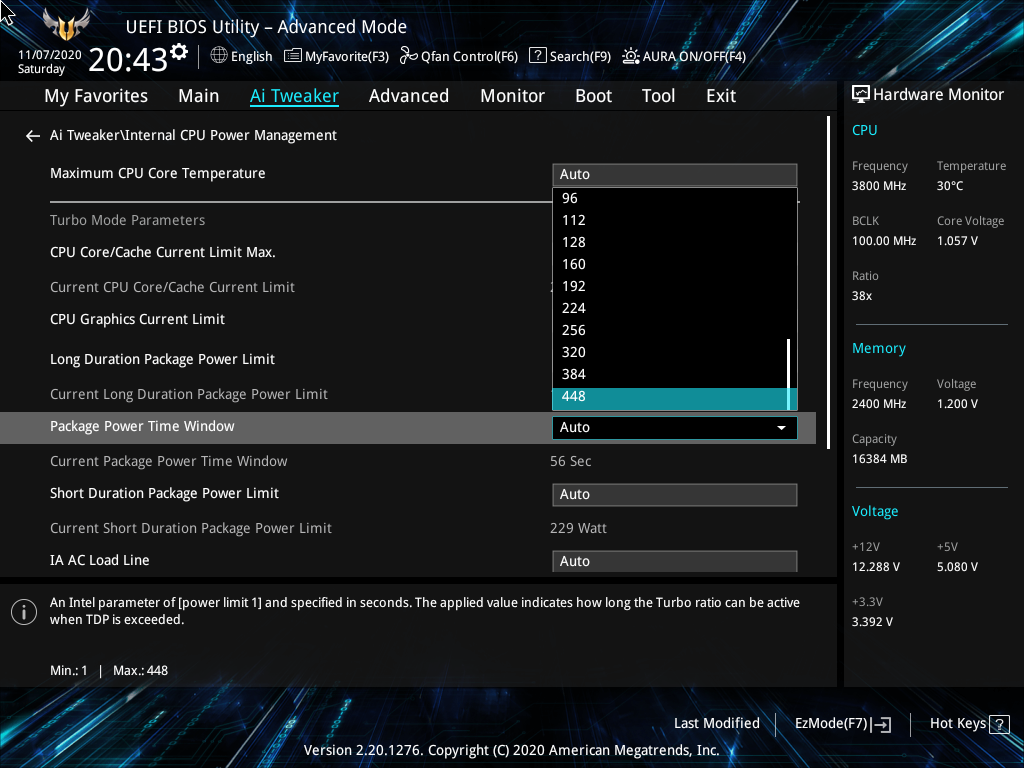1024x768 pixels.
Task: Switch to the Main tab
Action: [x=199, y=96]
